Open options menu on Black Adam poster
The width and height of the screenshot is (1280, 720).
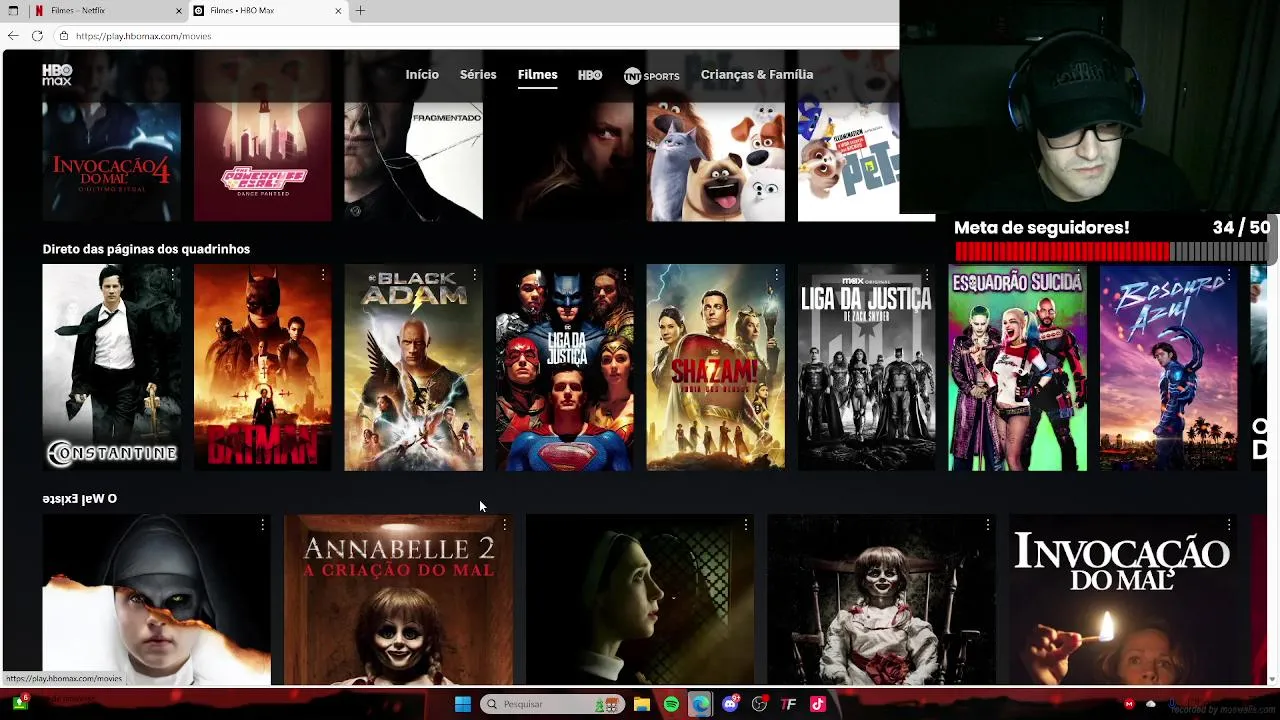[x=474, y=274]
